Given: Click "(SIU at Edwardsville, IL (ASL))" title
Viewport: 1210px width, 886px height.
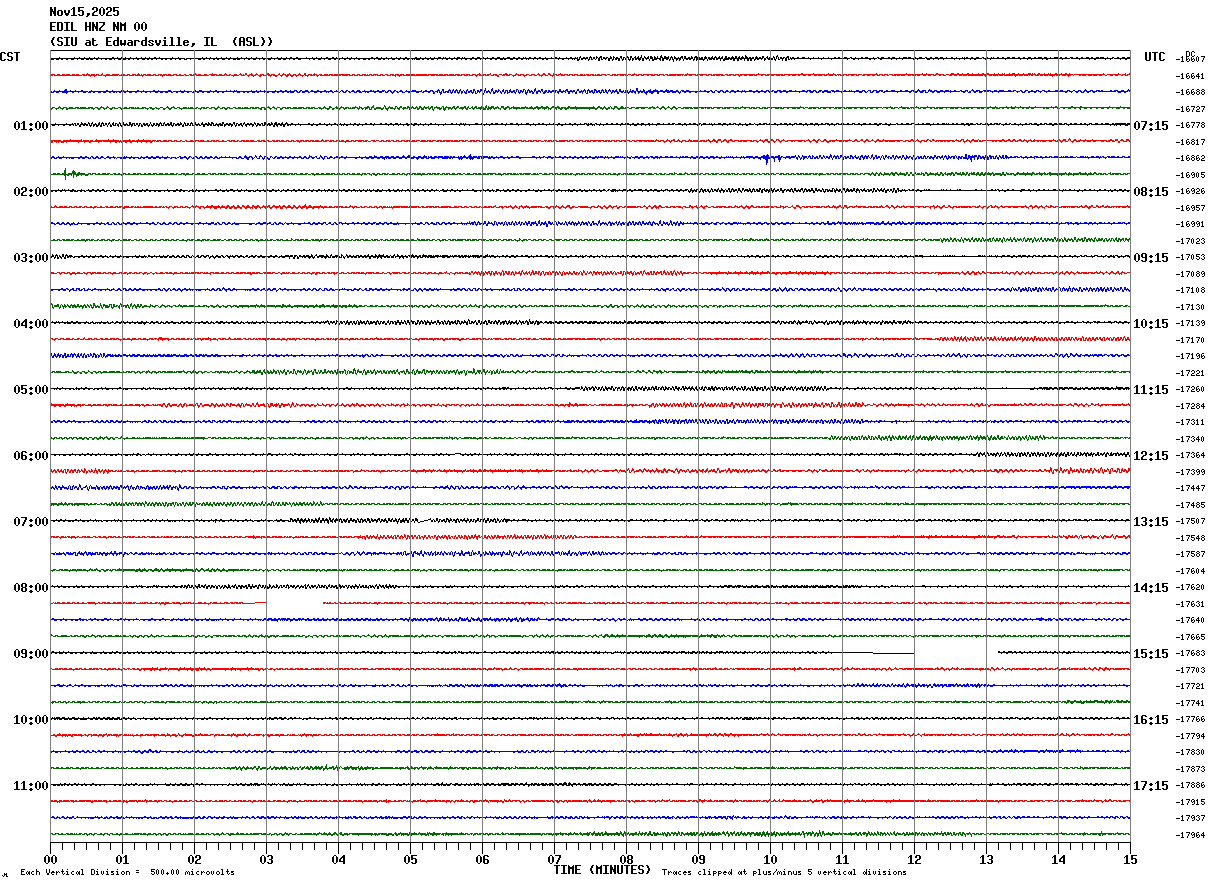Looking at the screenshot, I should tap(161, 42).
